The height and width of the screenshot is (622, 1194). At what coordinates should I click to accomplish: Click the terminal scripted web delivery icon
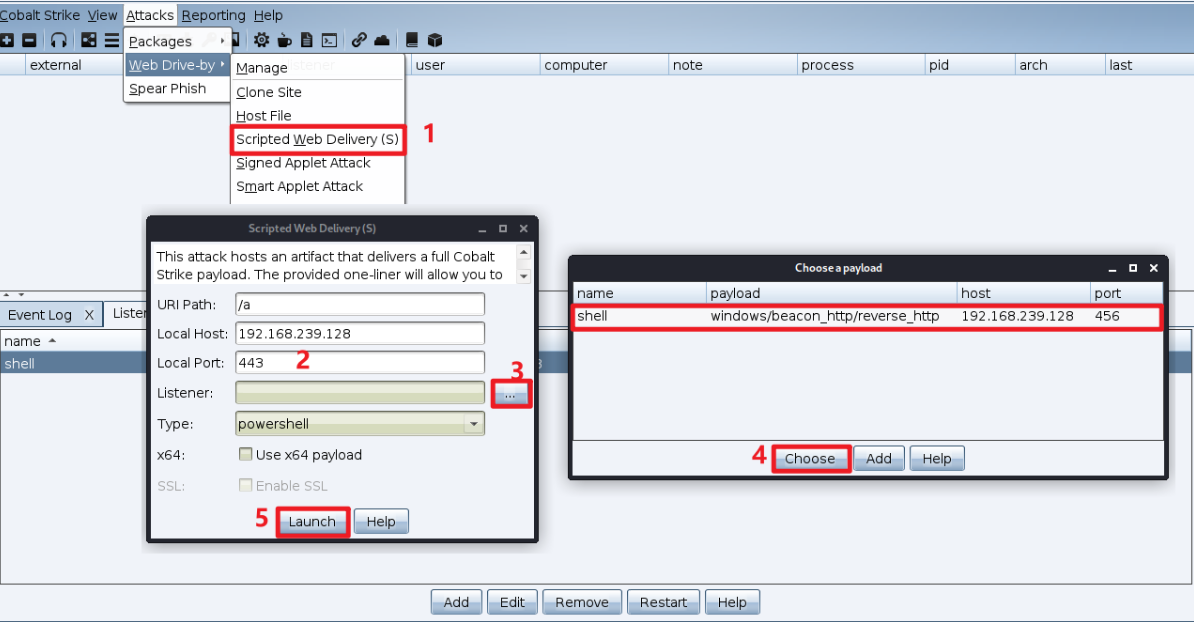[x=329, y=40]
